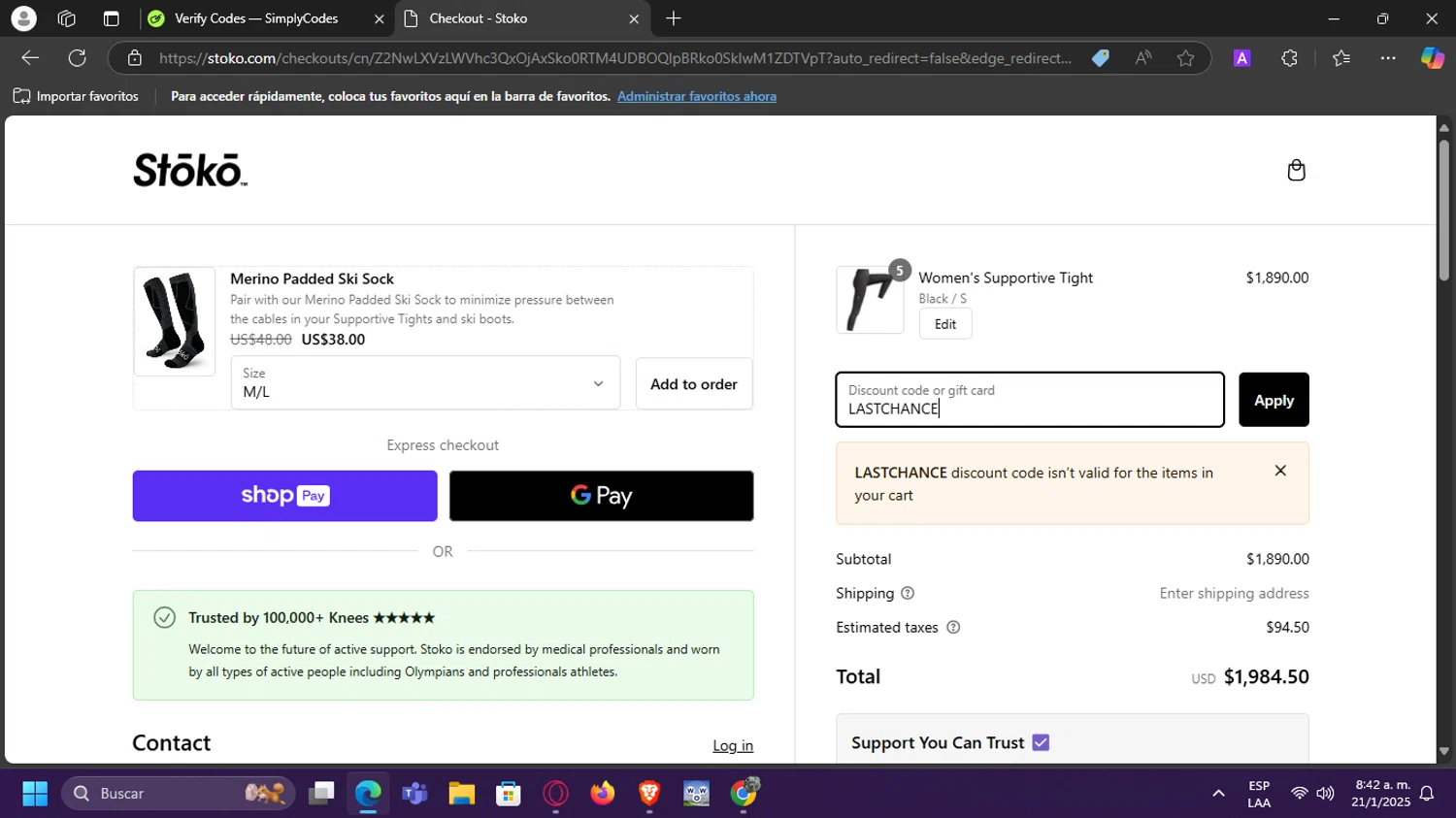Open Opera browser from taskbar

pyautogui.click(x=555, y=794)
